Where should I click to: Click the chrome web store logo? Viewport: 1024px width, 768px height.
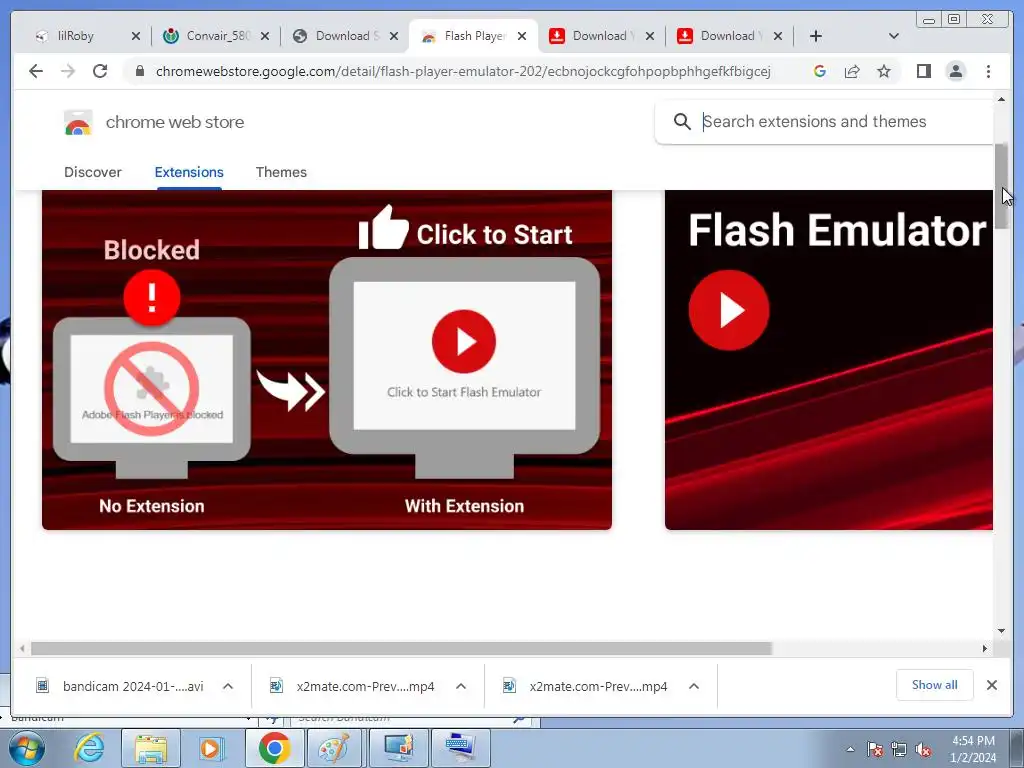coord(78,122)
